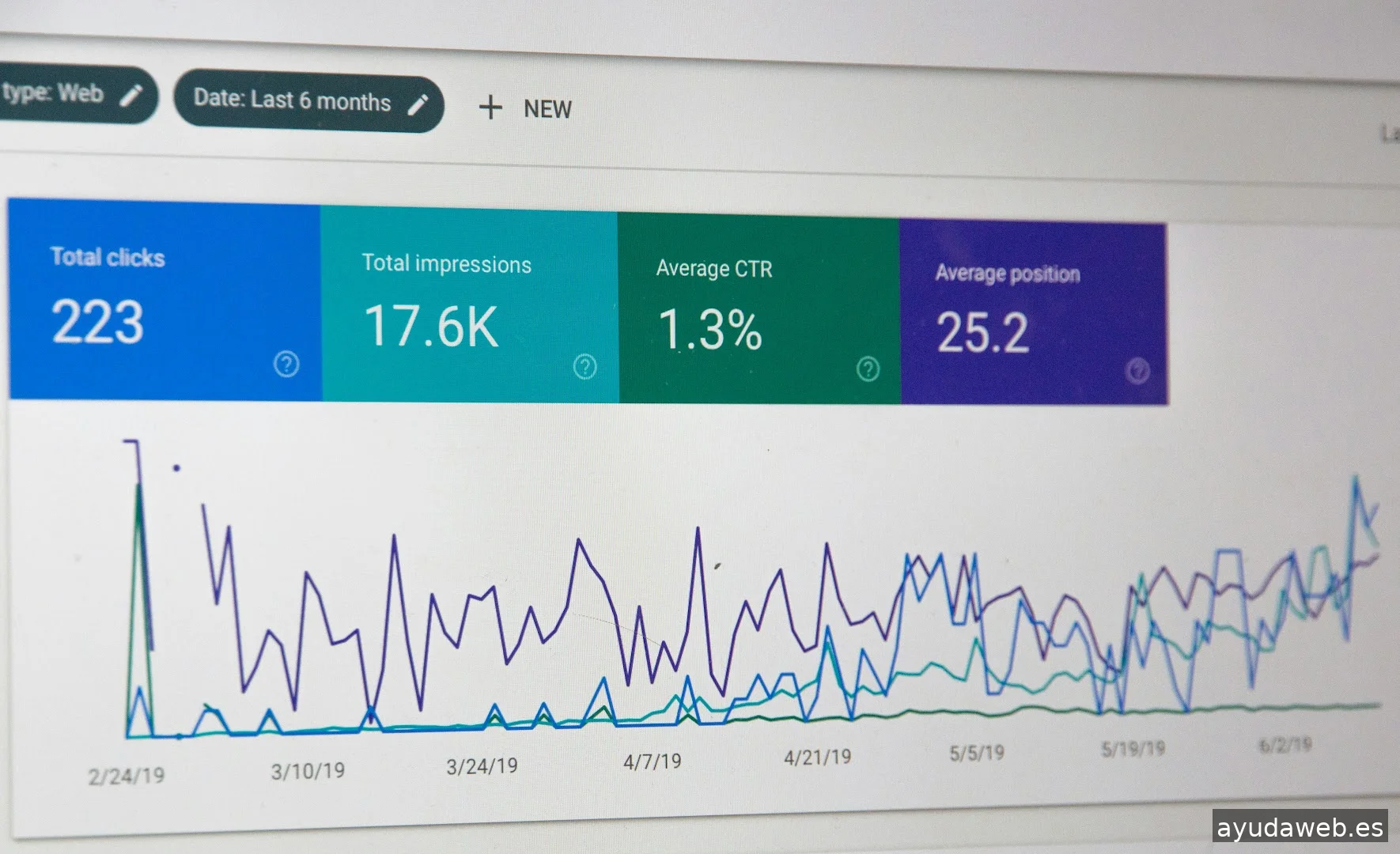Screen dimensions: 1400x854
Task: Toggle the Total clicks metric card
Action: [165, 300]
